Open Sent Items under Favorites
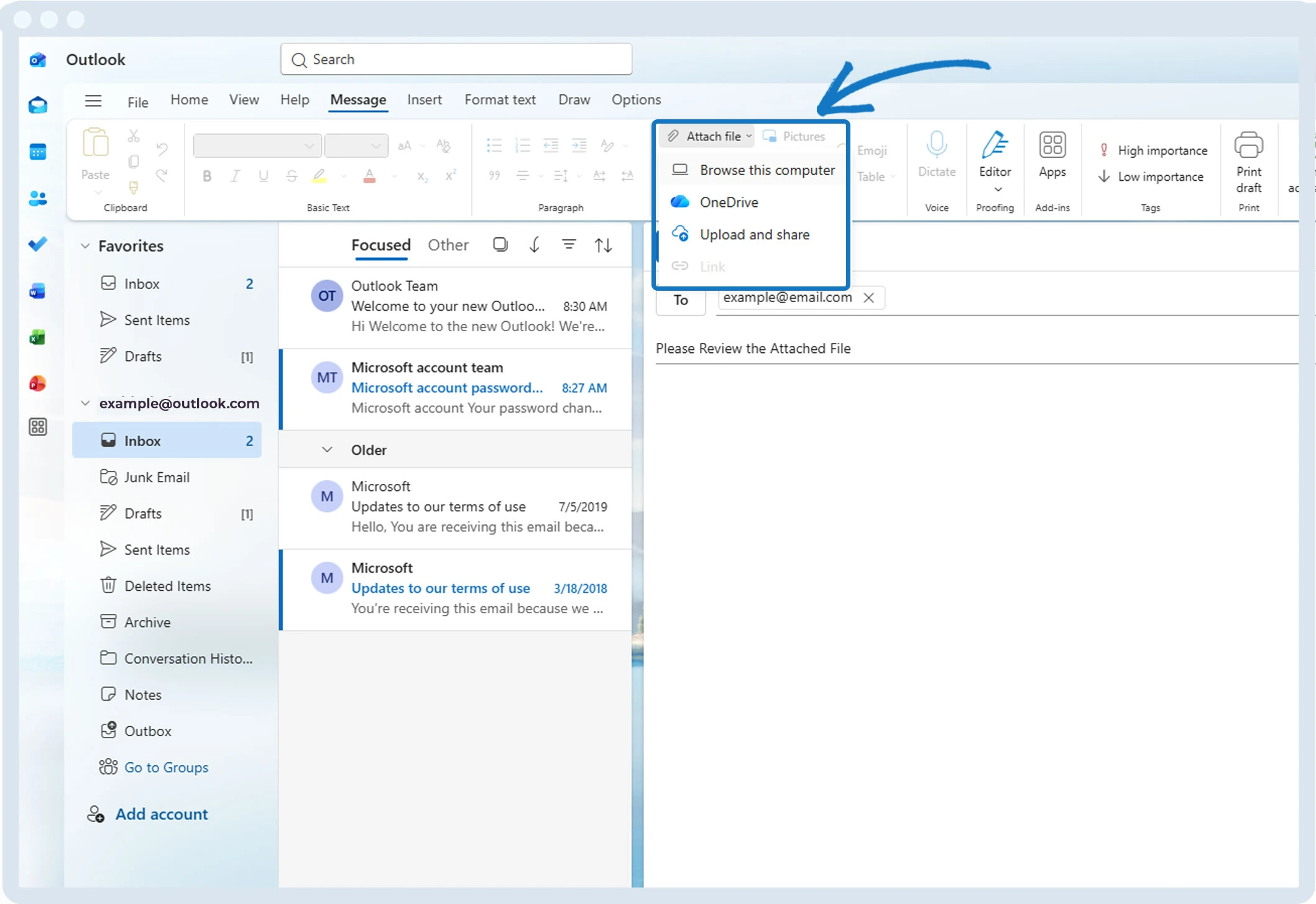The height and width of the screenshot is (904, 1316). tap(167, 320)
